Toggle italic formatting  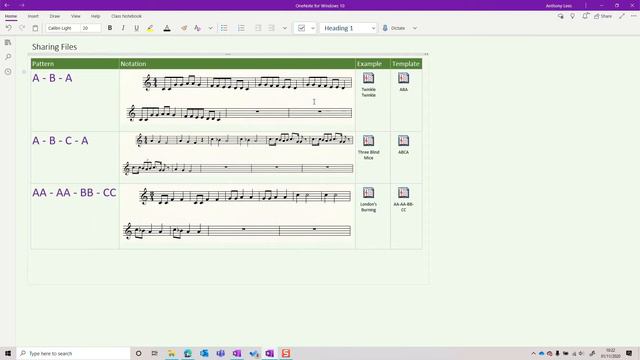(123, 28)
